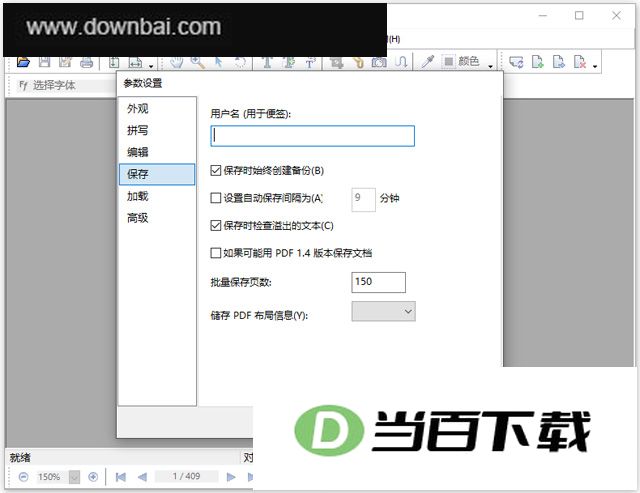Viewport: 640px width, 493px height.
Task: Select the 加载 settings category
Action: click(x=157, y=196)
